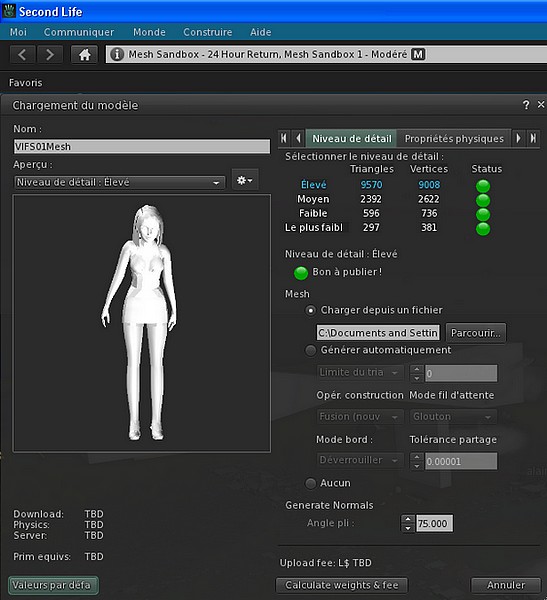Decrease the triangle limit value
The width and height of the screenshot is (547, 600).
click(416, 378)
